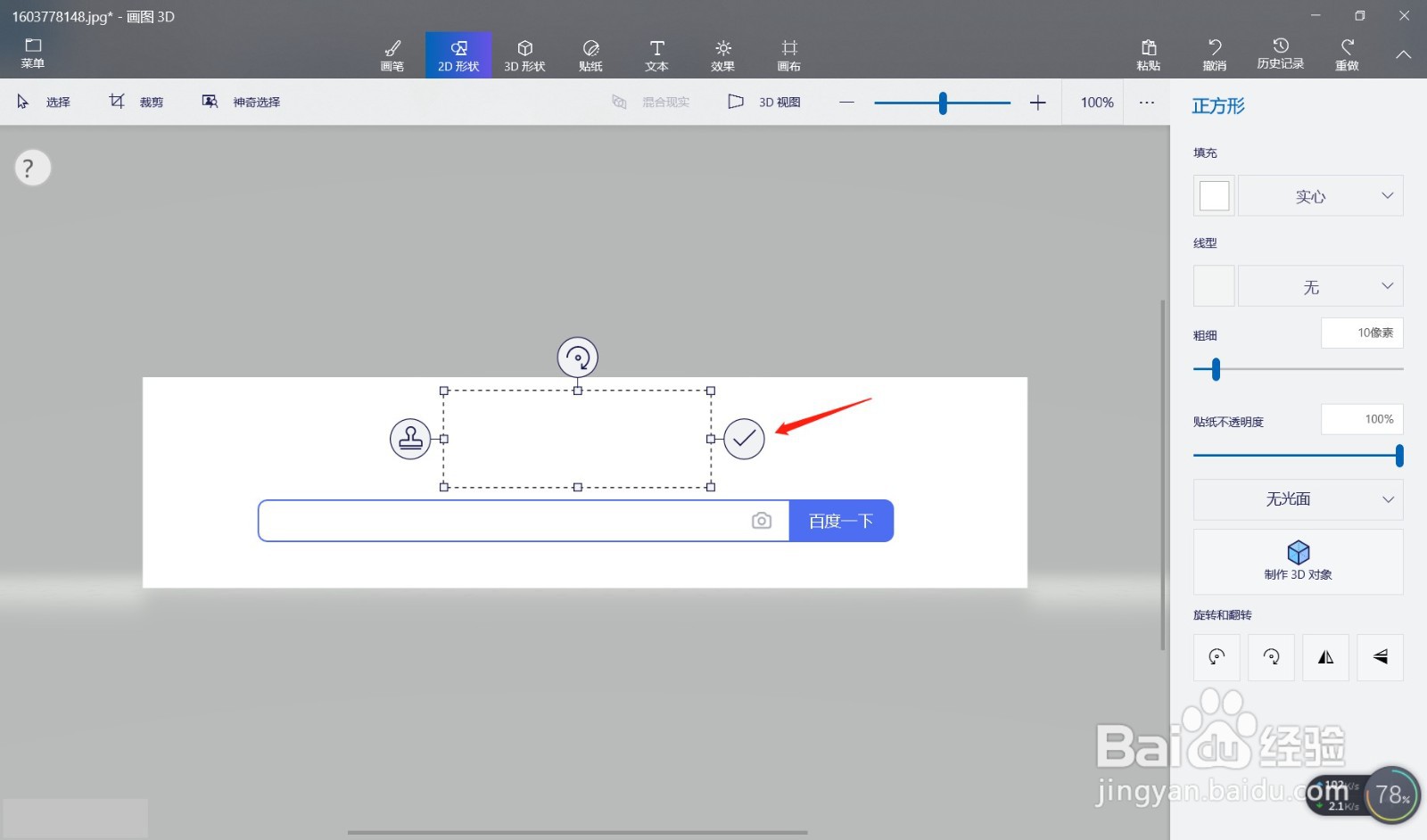Viewport: 1427px width, 840px height.
Task: Activate 神奇选择 magic select
Action: tap(241, 102)
